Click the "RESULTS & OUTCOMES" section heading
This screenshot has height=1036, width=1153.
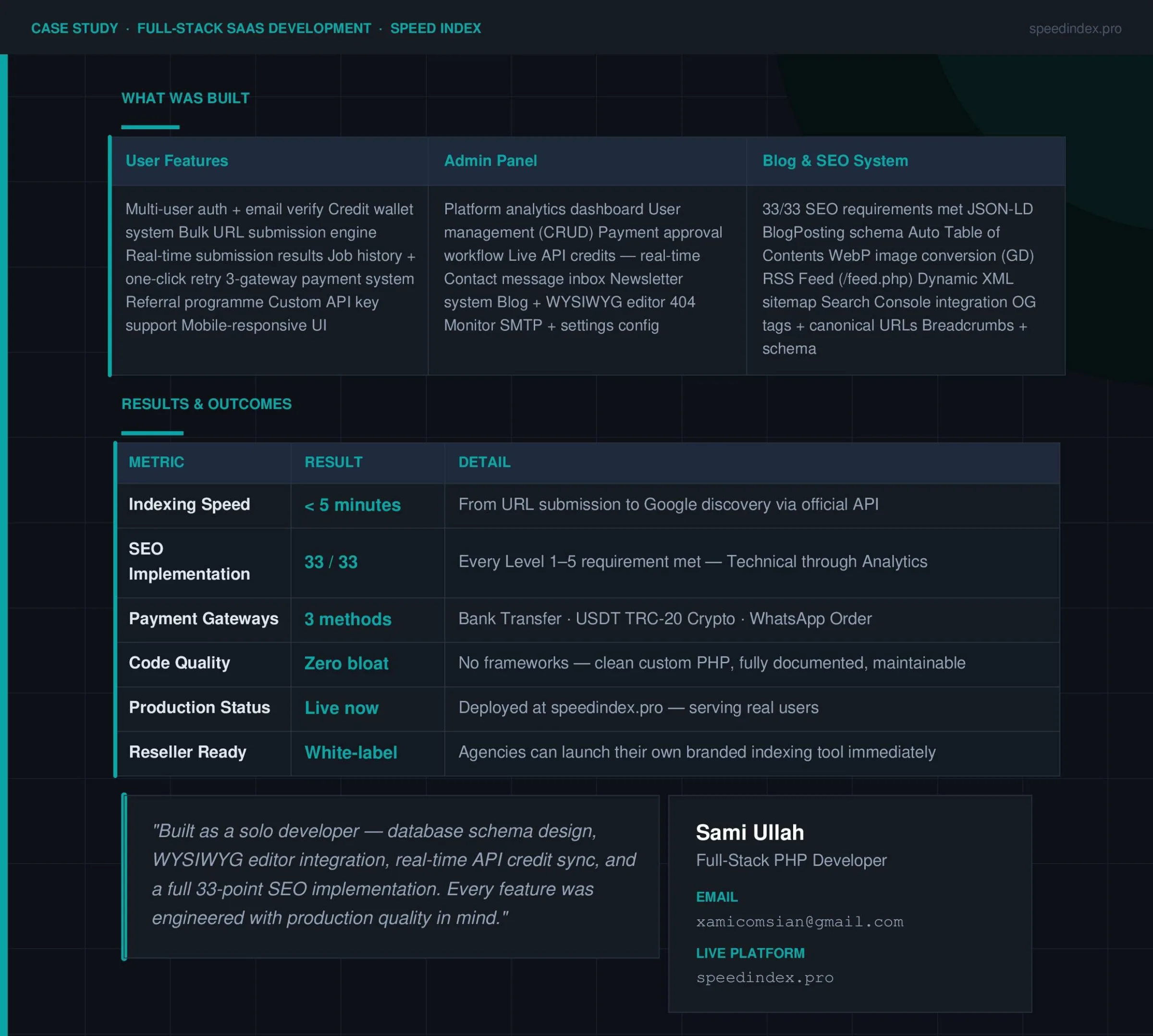206,404
